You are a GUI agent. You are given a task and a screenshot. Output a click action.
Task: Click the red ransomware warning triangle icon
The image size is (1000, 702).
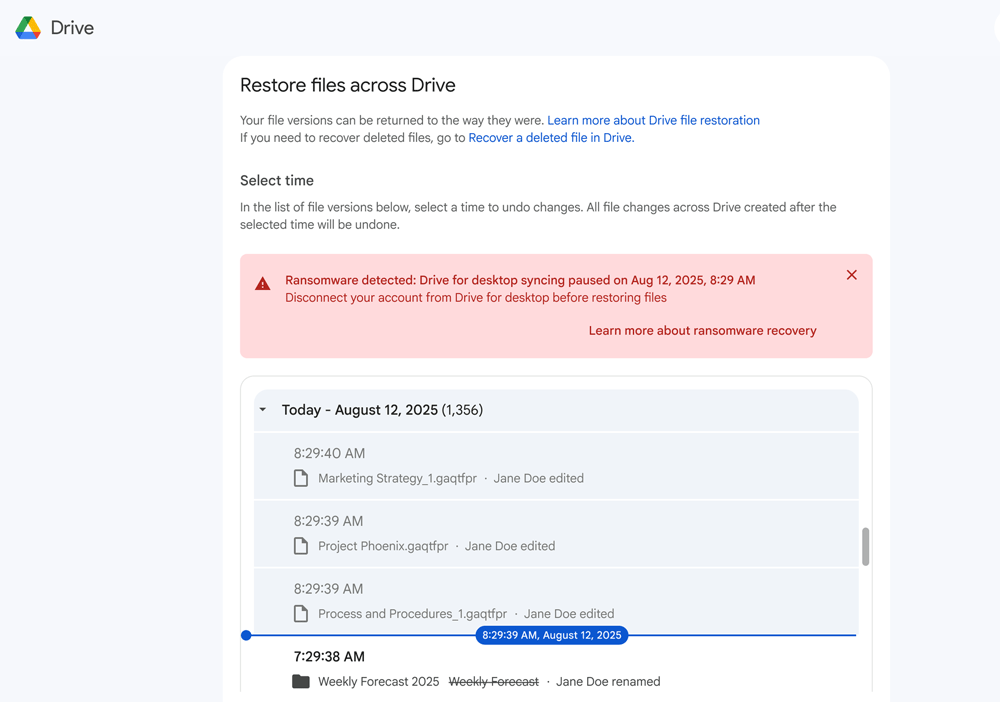point(263,284)
